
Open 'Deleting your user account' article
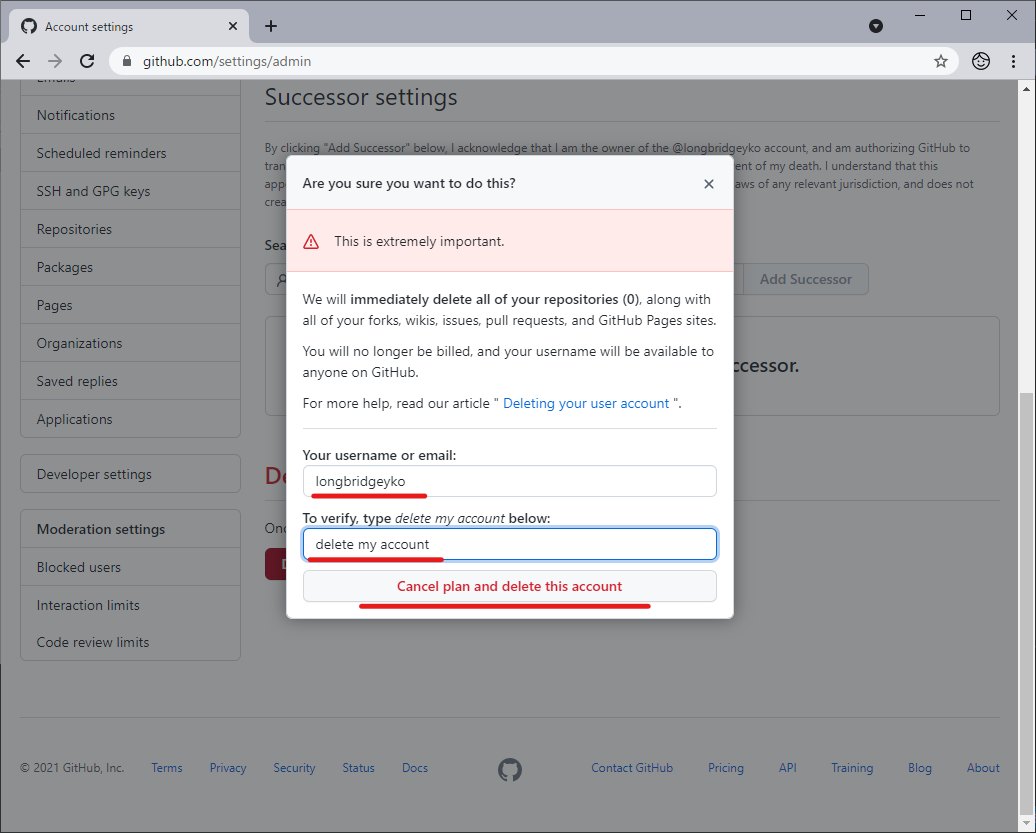586,403
